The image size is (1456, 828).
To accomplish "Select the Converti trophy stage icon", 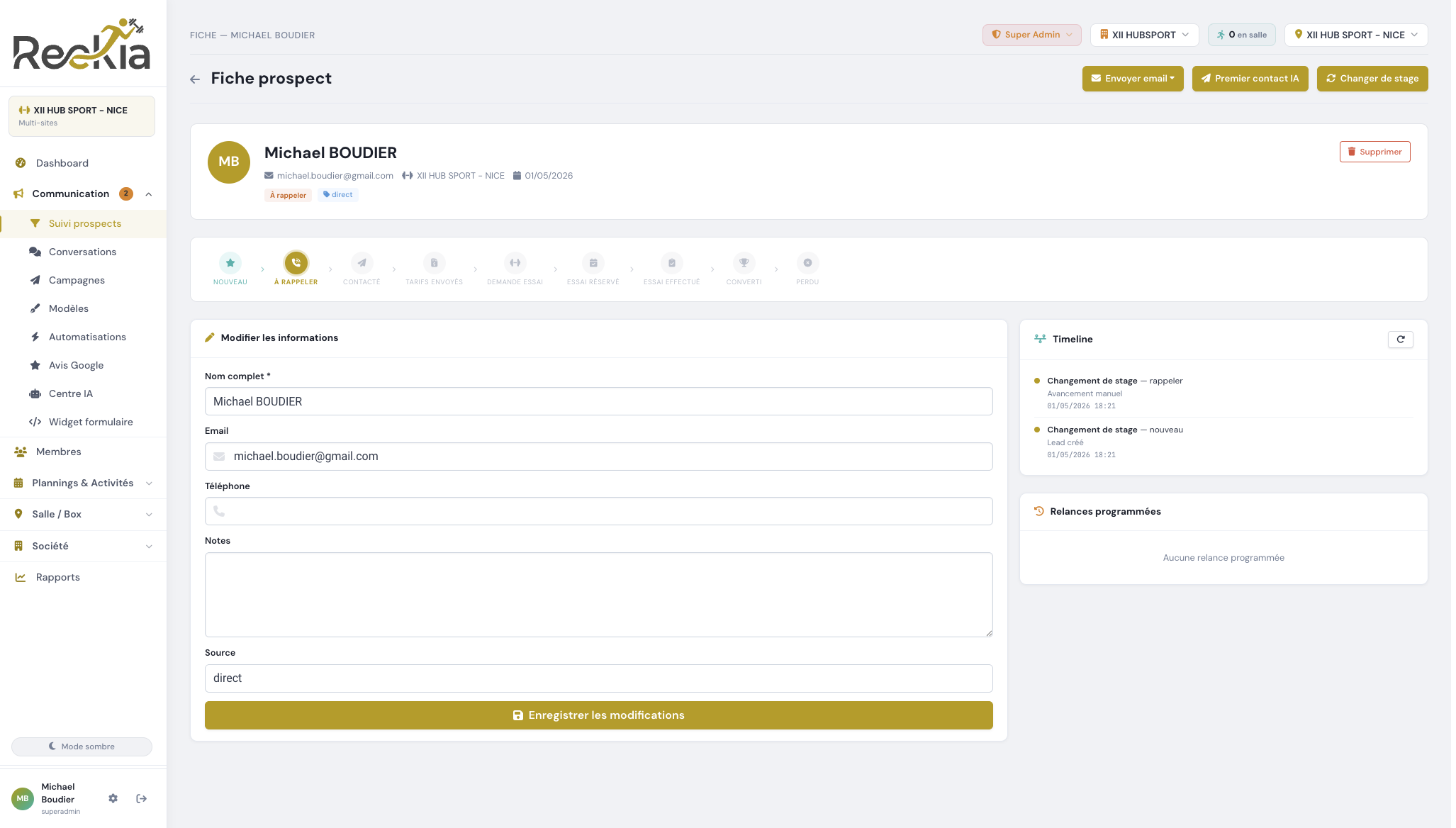I will point(744,263).
